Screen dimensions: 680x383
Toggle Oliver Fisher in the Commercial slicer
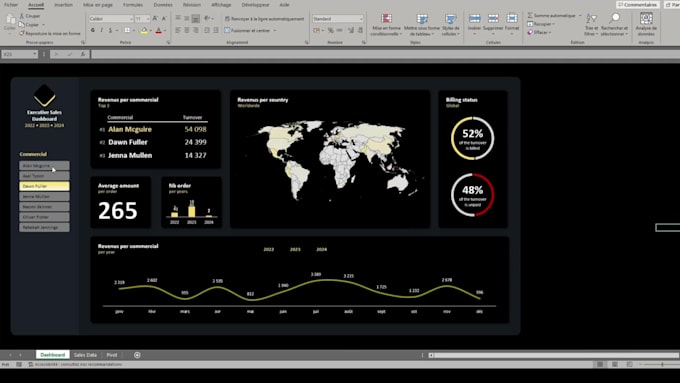click(x=44, y=217)
